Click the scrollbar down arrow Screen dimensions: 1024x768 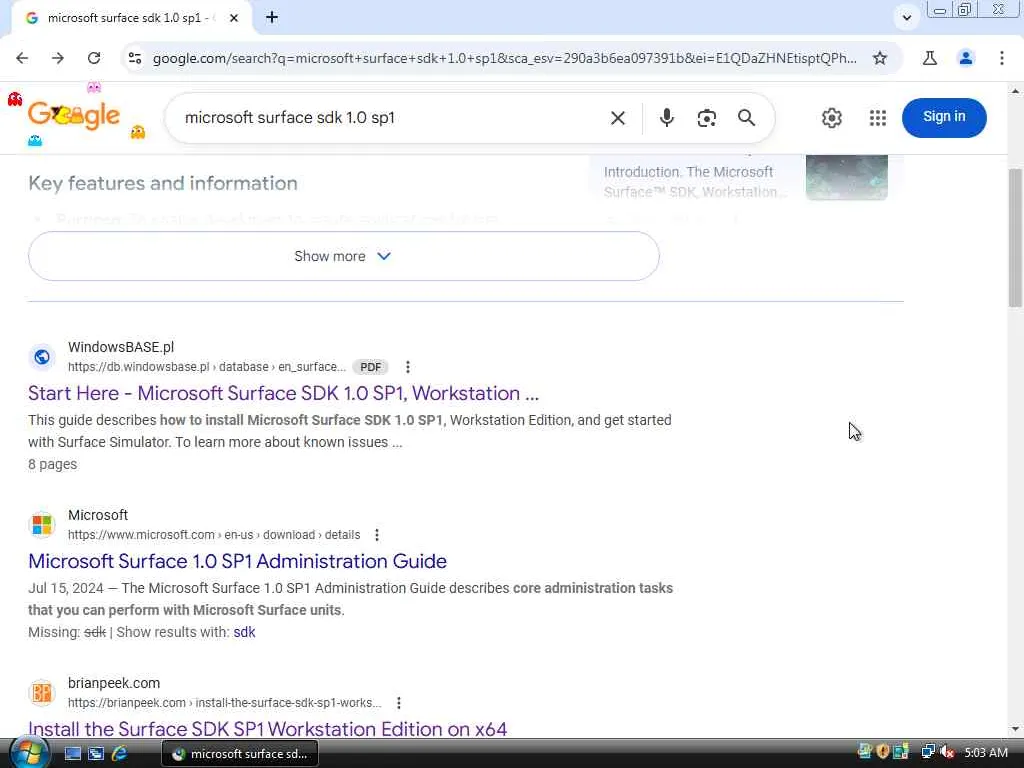[x=1015, y=729]
